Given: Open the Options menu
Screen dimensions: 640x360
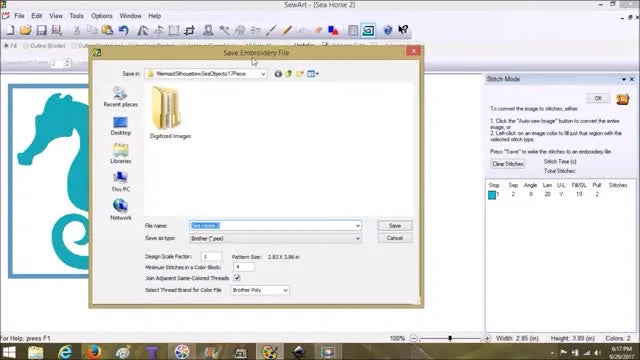Looking at the screenshot, I should coord(102,16).
